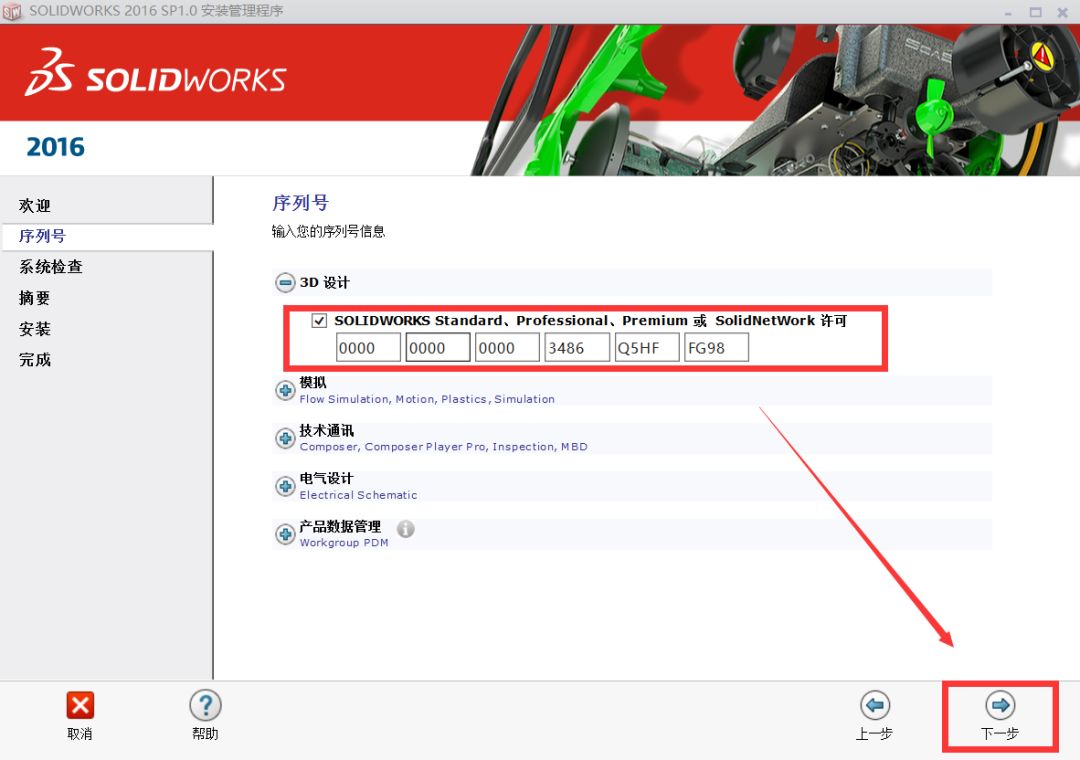
Task: Select 欢迎 in the sidebar
Action: (35, 205)
